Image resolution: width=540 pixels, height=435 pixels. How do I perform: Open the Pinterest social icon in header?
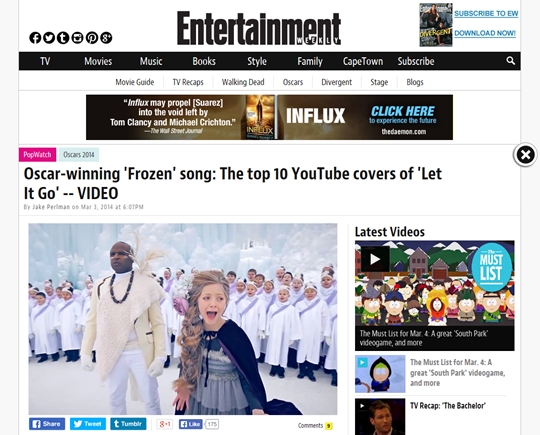point(92,38)
